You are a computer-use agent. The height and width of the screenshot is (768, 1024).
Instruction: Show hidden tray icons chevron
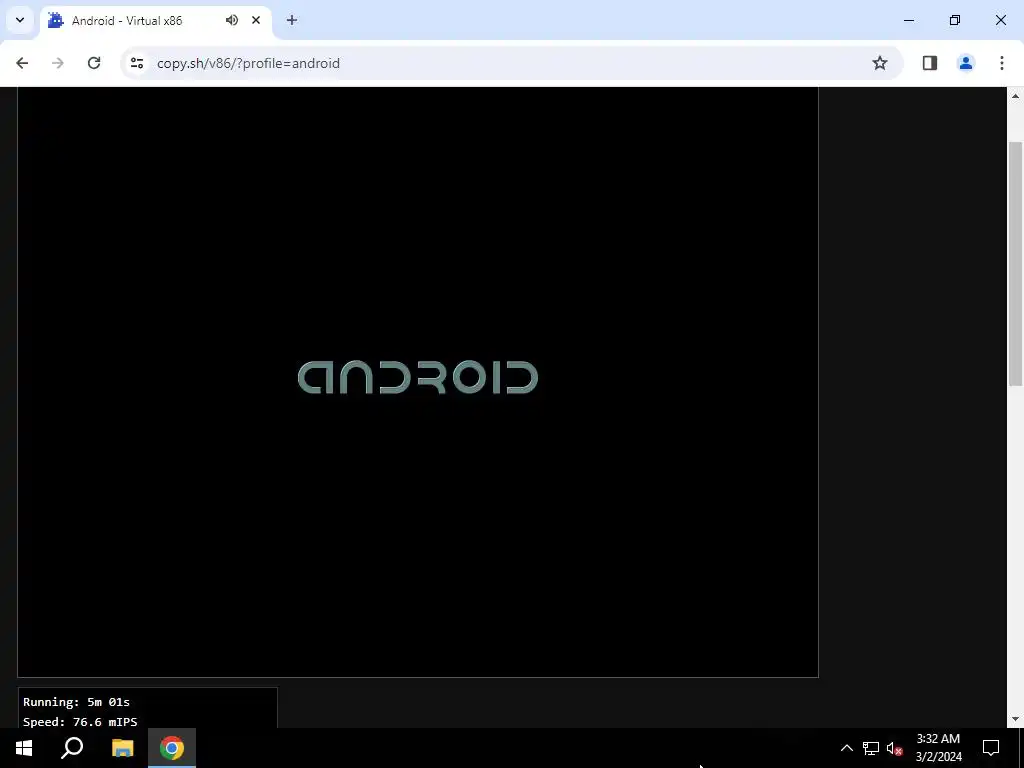click(846, 748)
